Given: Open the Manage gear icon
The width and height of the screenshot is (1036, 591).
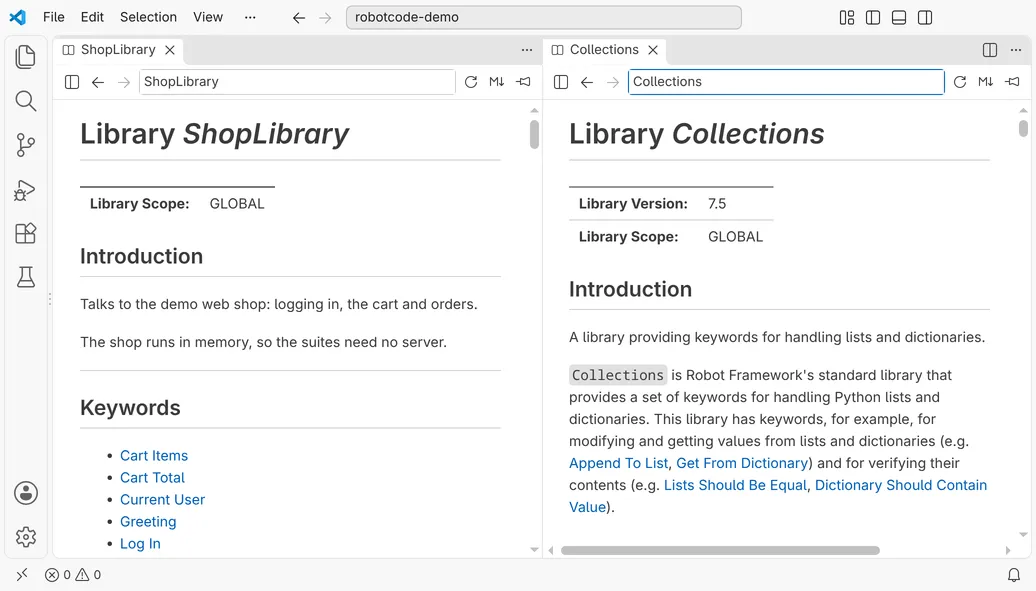Looking at the screenshot, I should click(26, 537).
